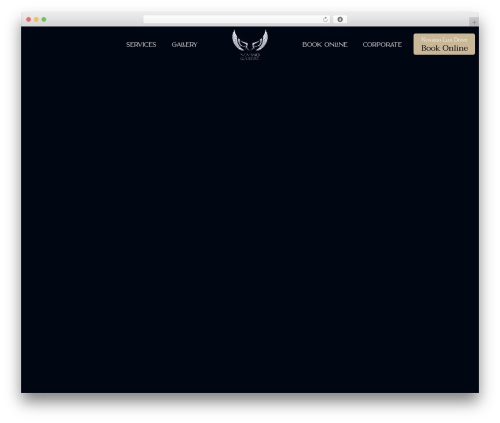Maximize the window with green button

pyautogui.click(x=44, y=19)
